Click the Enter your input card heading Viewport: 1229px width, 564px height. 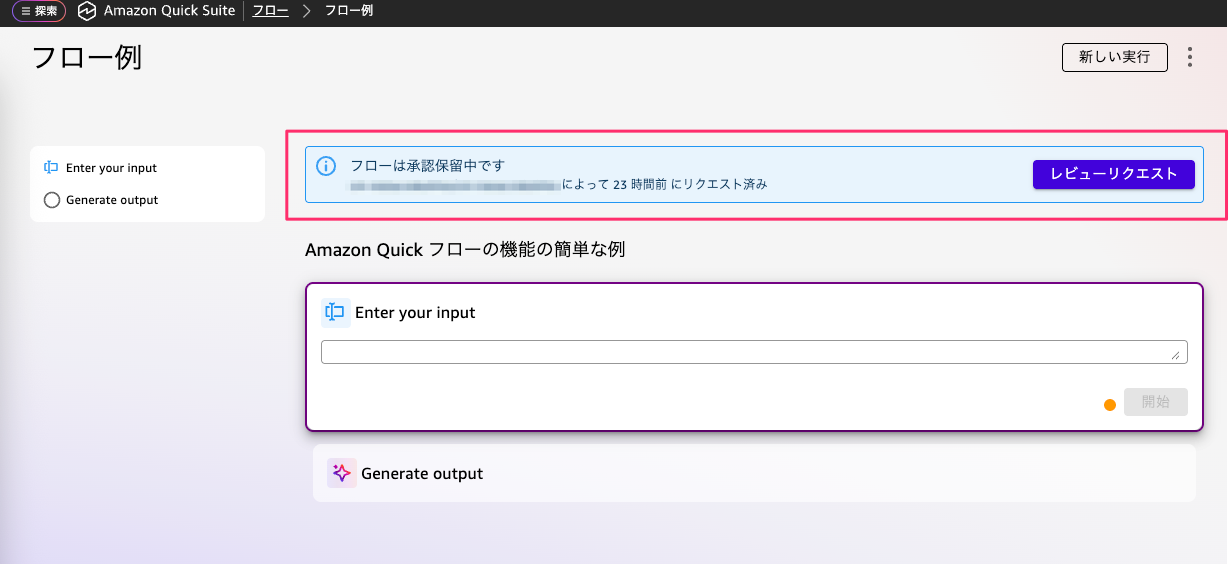pyautogui.click(x=415, y=313)
